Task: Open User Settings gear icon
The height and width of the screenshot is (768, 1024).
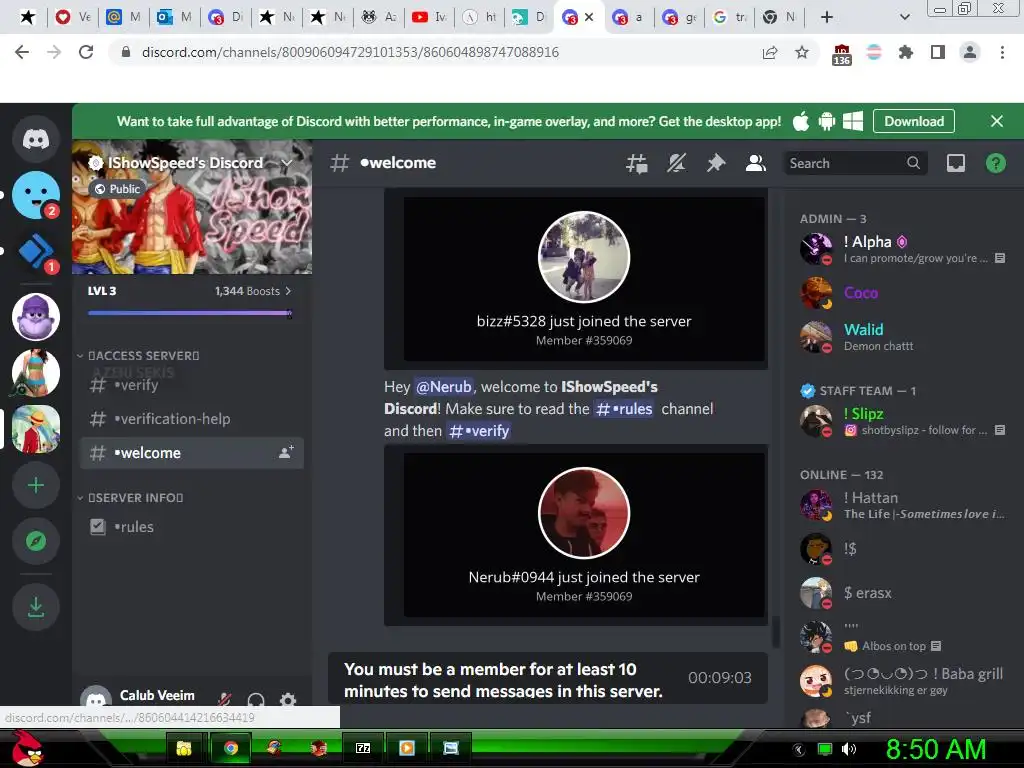Action: [x=288, y=699]
